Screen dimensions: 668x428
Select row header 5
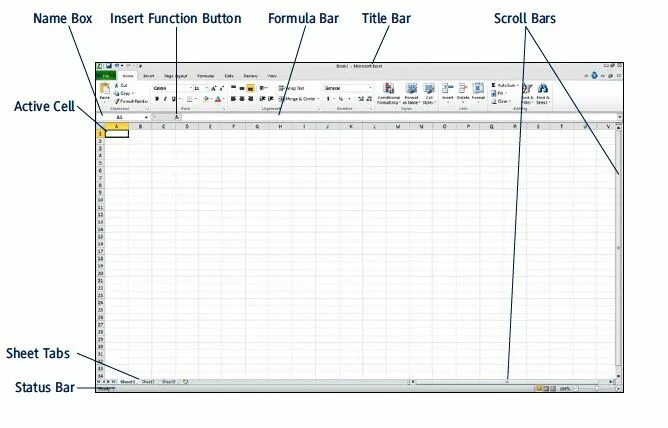click(100, 163)
